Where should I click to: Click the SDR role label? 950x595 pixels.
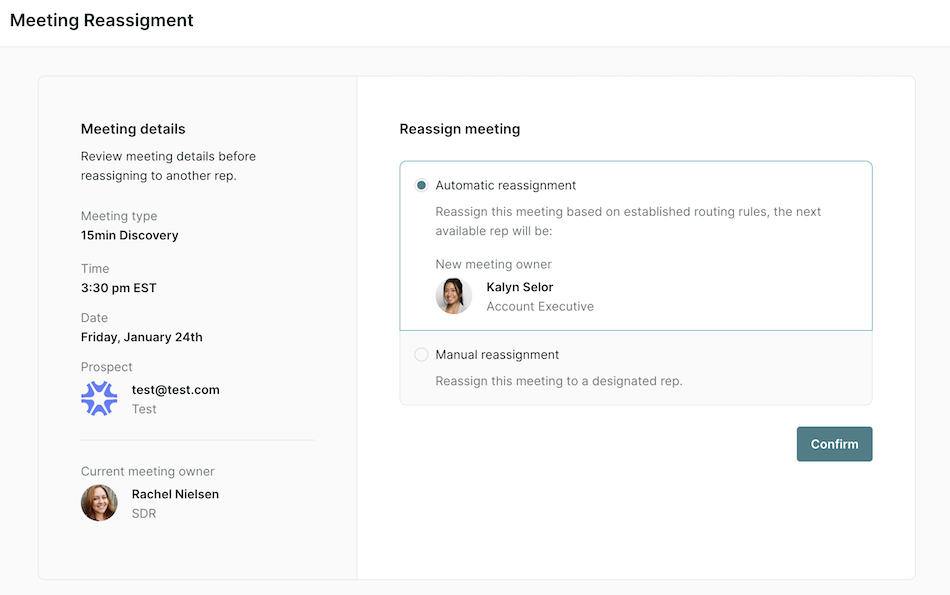click(144, 513)
